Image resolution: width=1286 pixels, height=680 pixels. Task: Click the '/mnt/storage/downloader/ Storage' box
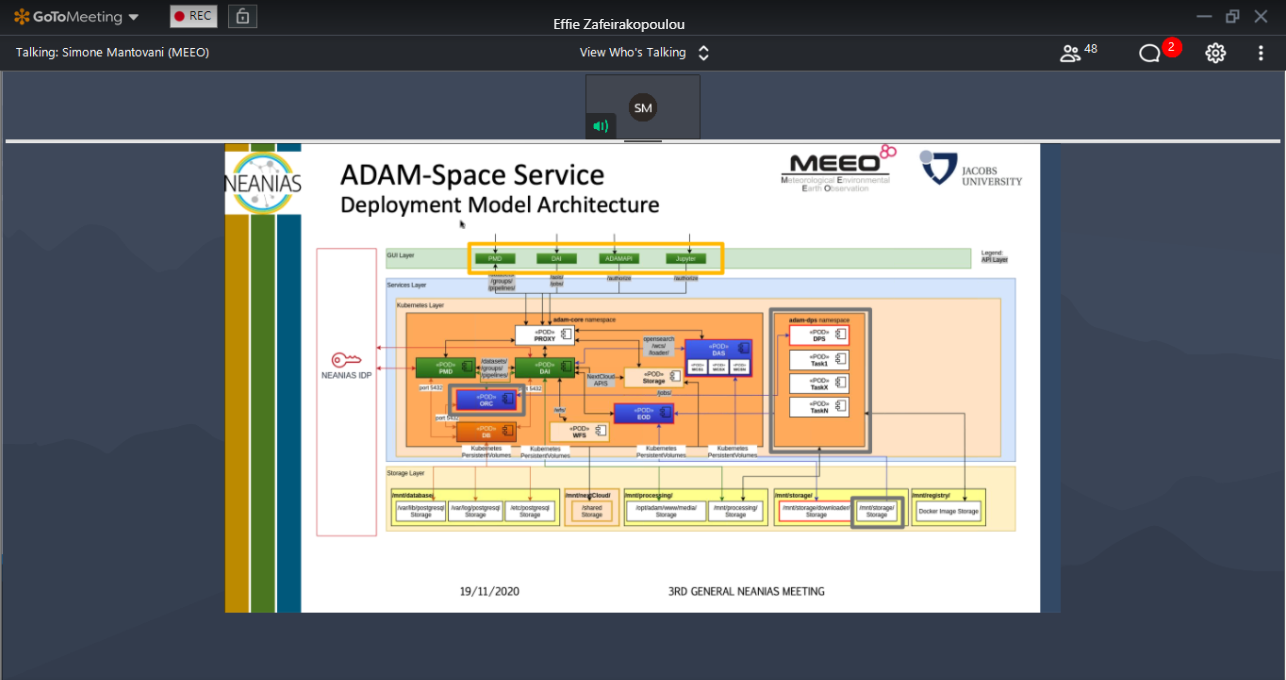(816, 511)
